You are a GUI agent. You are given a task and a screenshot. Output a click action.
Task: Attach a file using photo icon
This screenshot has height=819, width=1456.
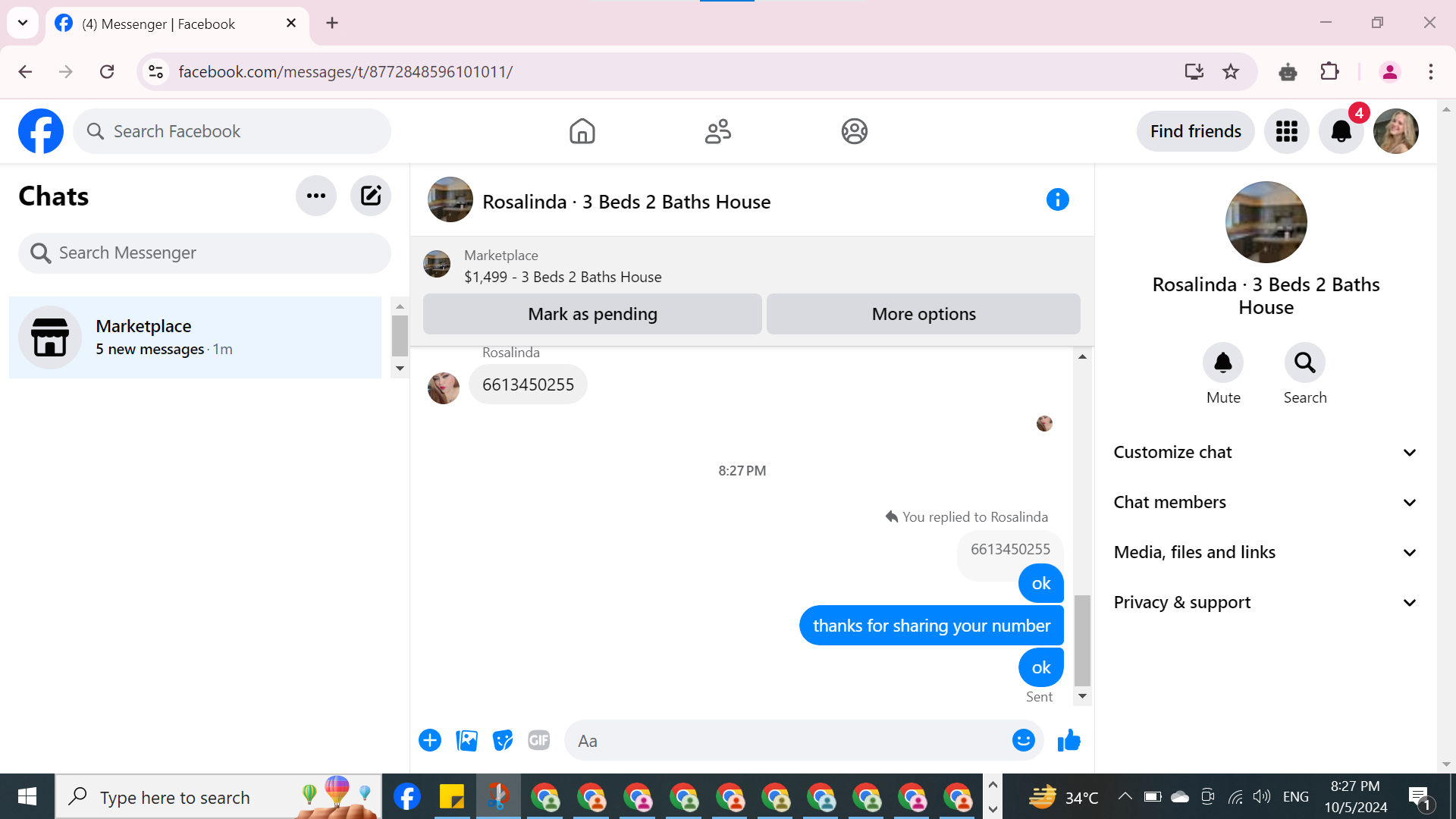coord(466,740)
